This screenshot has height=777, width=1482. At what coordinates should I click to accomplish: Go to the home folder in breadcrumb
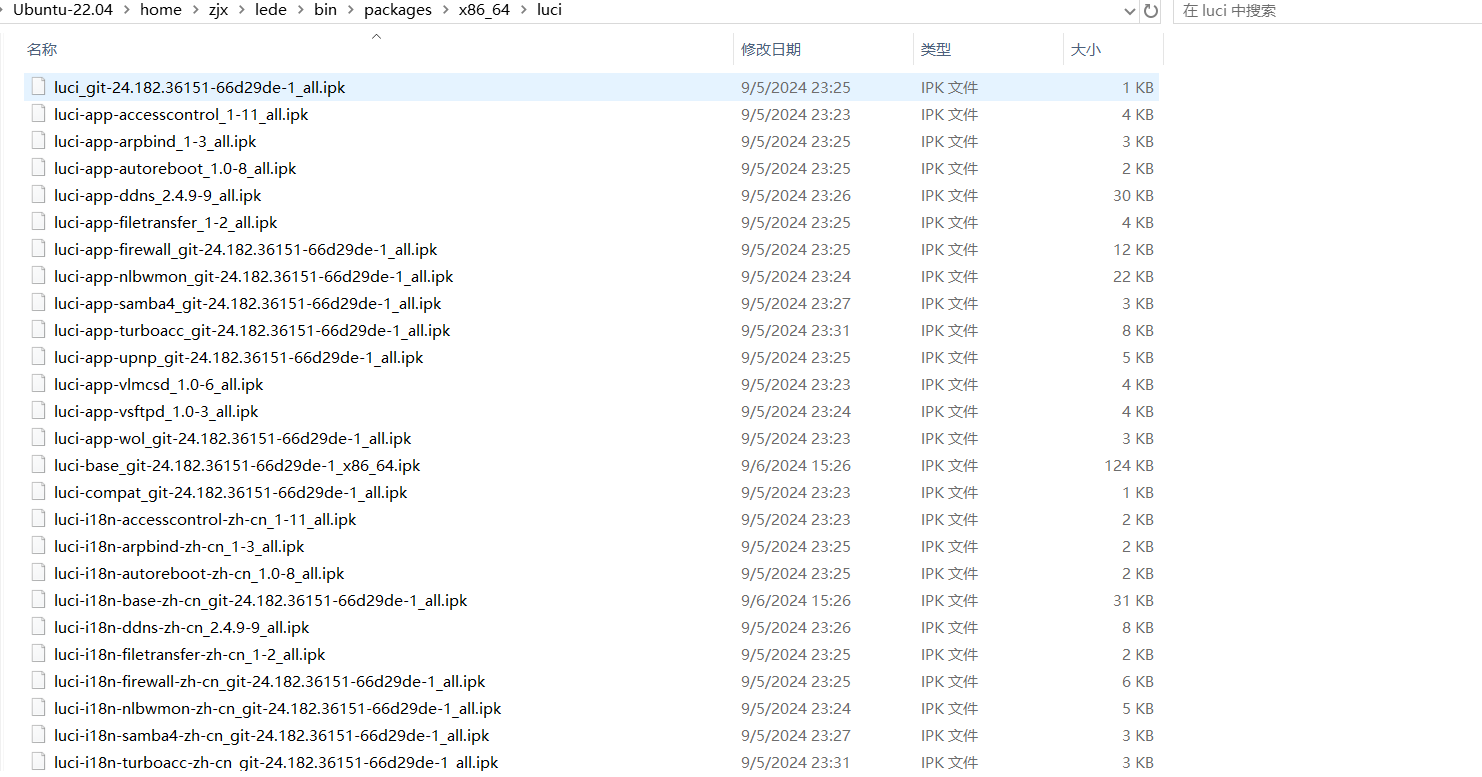click(161, 10)
